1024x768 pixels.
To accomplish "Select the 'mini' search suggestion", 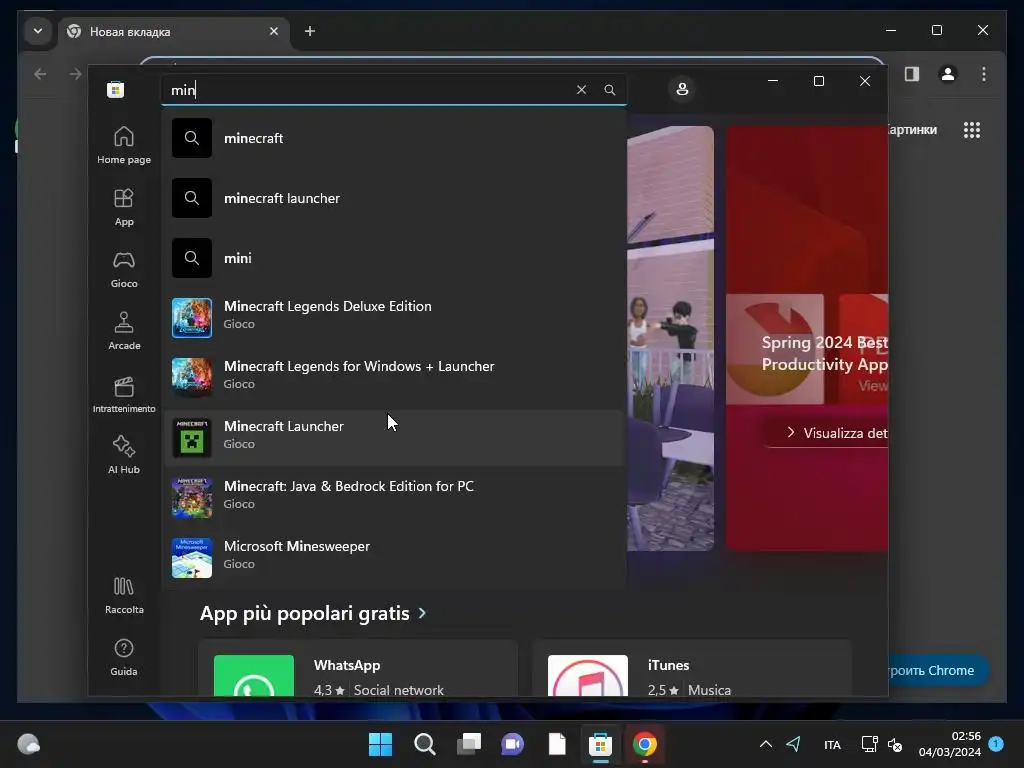I will point(394,258).
